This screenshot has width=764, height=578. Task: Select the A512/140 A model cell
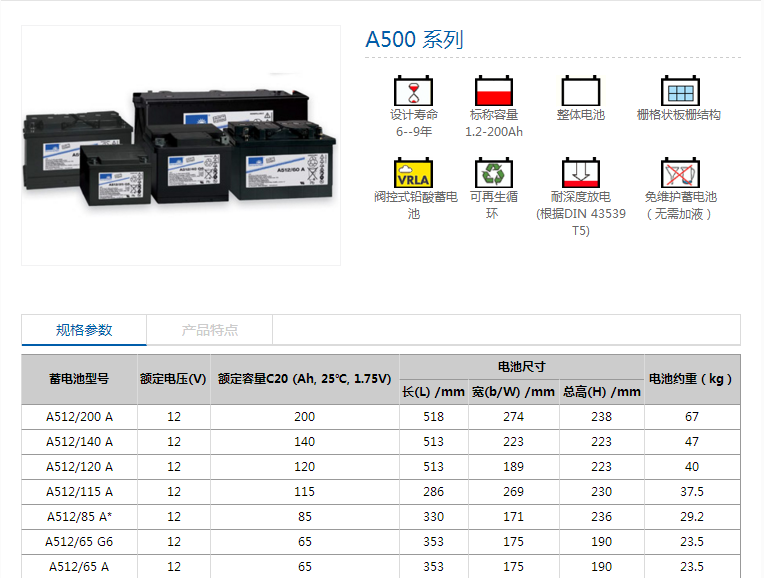[x=79, y=441]
